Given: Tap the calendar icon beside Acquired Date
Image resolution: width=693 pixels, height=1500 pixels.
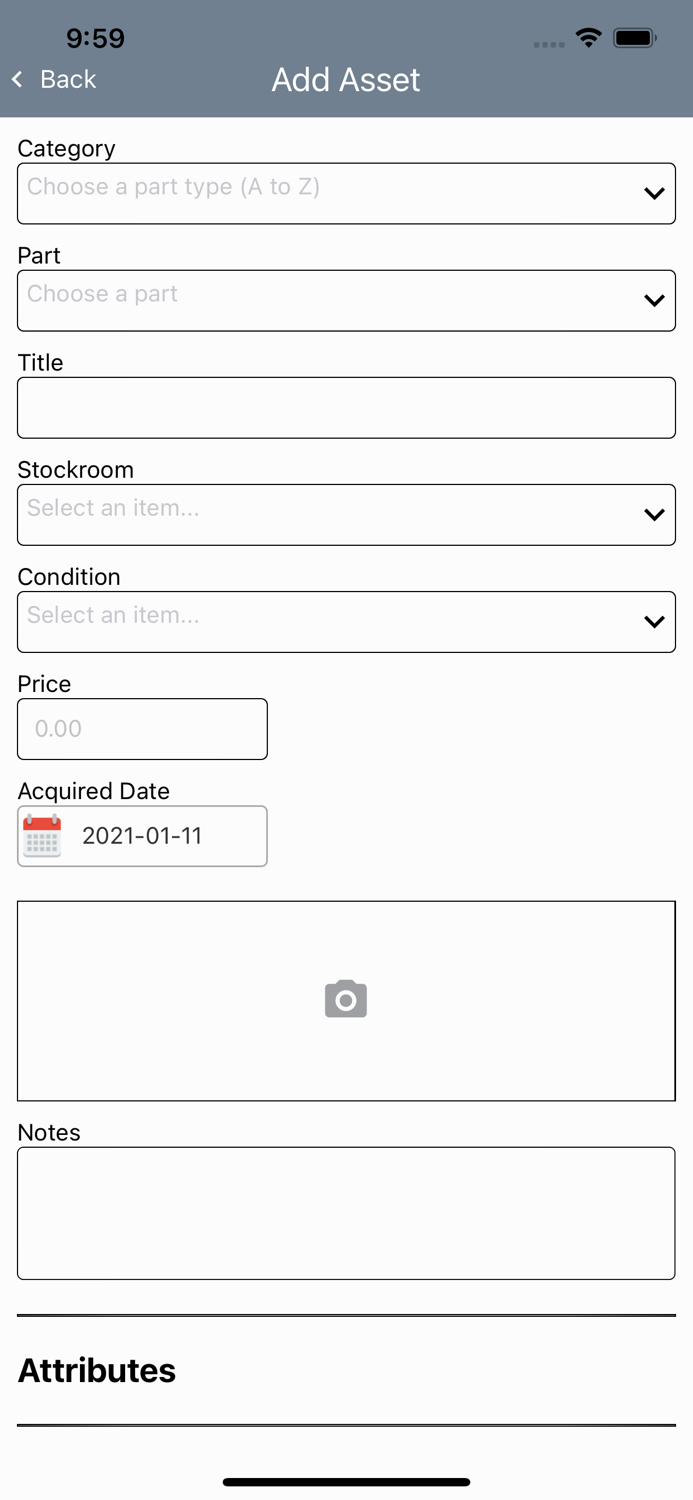Looking at the screenshot, I should pyautogui.click(x=40, y=836).
